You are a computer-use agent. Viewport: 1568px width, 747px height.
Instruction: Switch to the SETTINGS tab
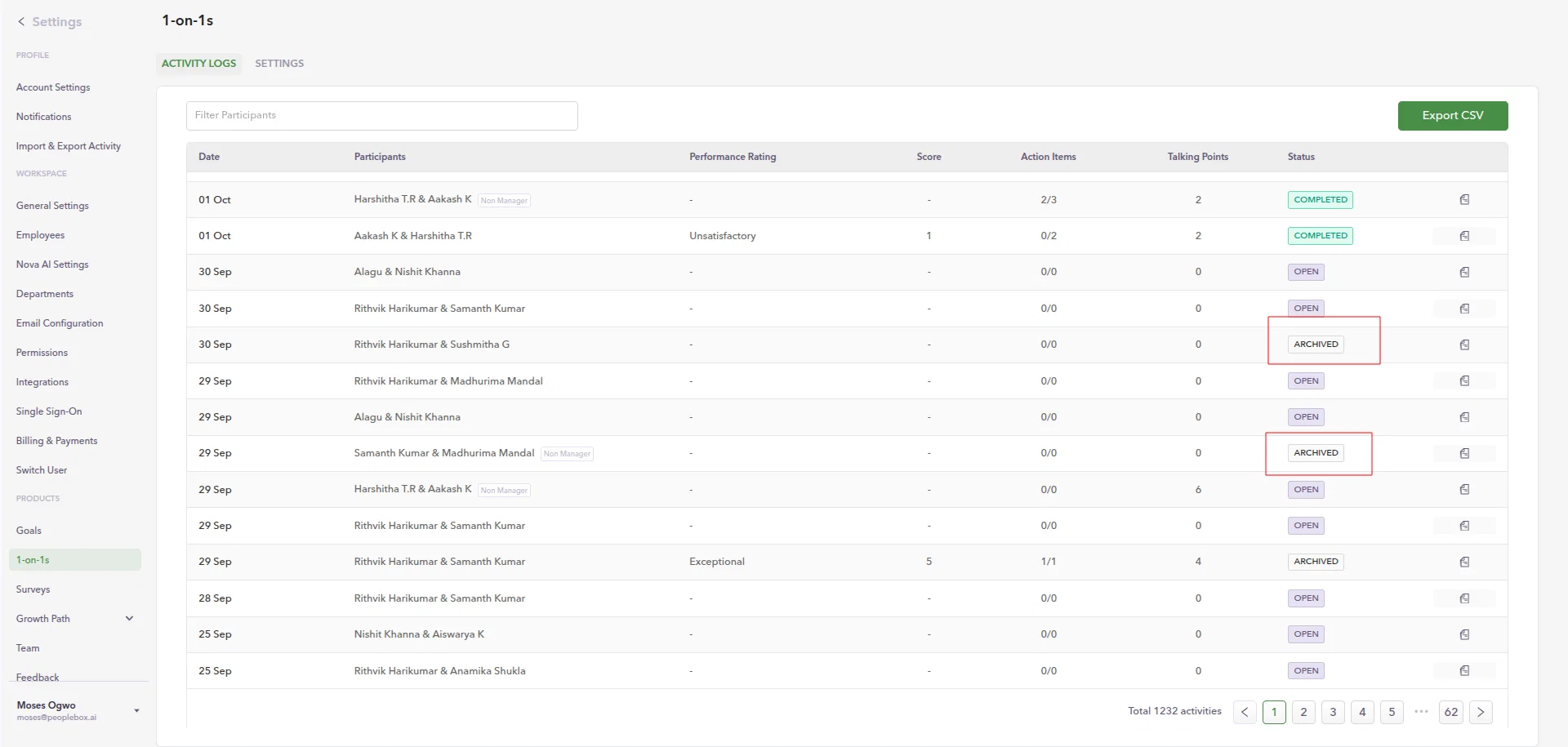pyautogui.click(x=279, y=64)
